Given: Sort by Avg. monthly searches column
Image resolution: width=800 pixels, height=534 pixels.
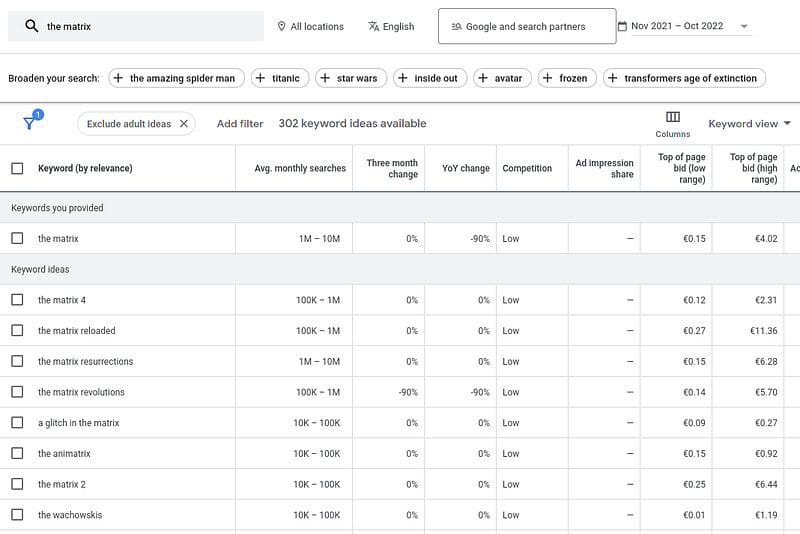Looking at the screenshot, I should [300, 168].
